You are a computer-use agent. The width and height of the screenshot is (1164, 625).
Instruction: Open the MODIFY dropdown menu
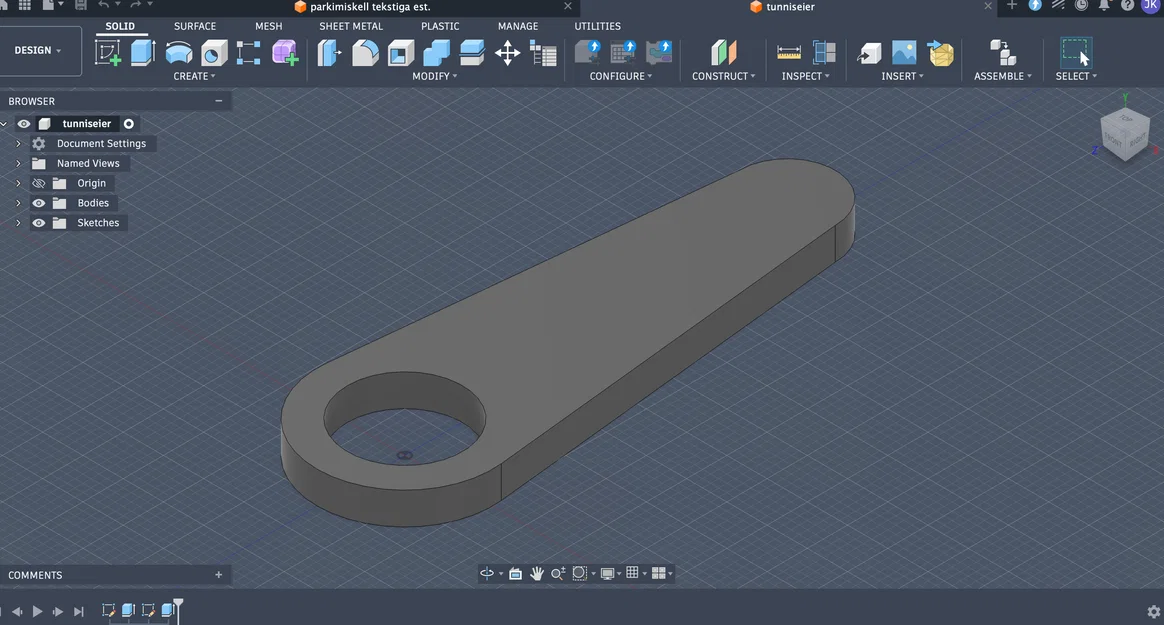pos(435,76)
